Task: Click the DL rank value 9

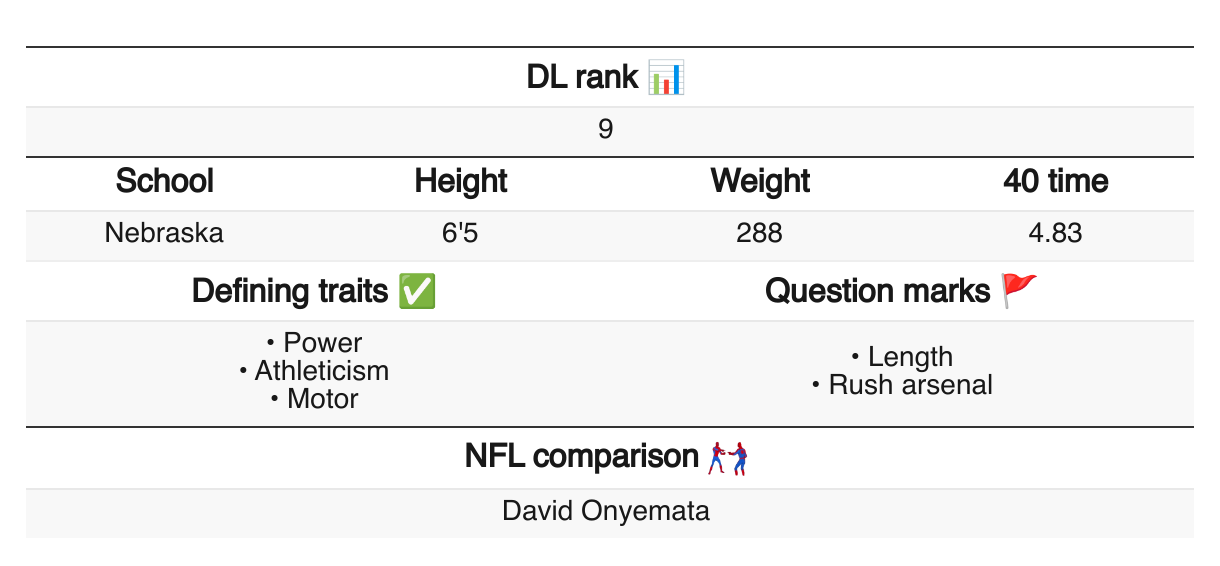Action: (606, 130)
